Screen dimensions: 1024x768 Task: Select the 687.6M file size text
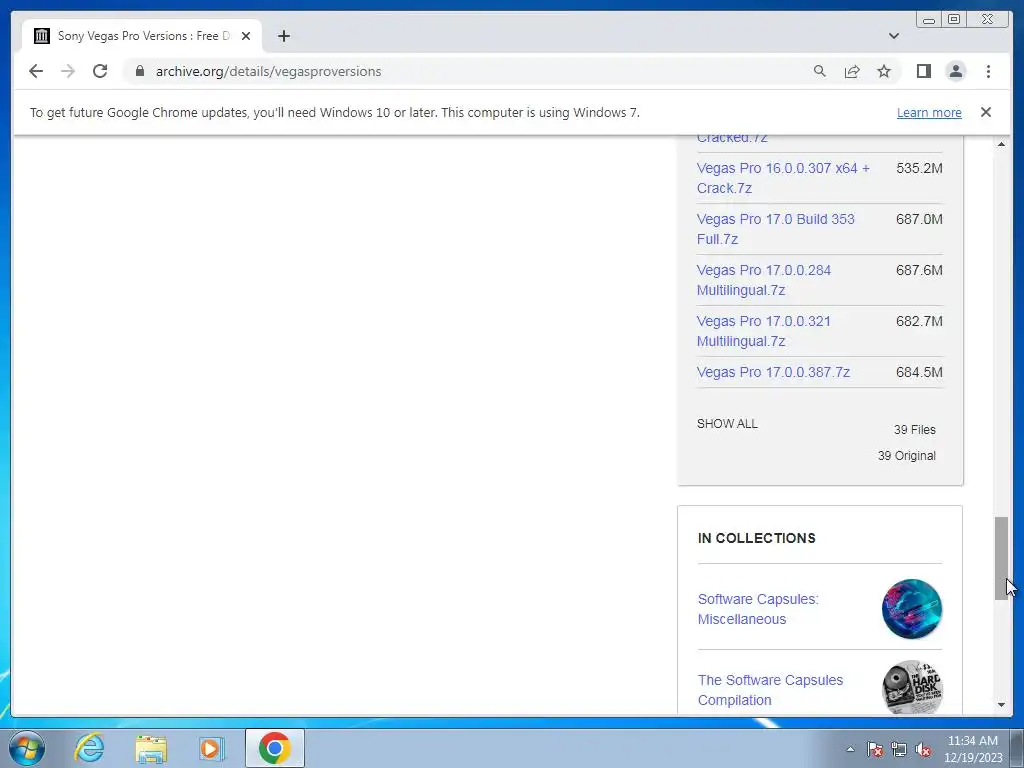pyautogui.click(x=919, y=270)
